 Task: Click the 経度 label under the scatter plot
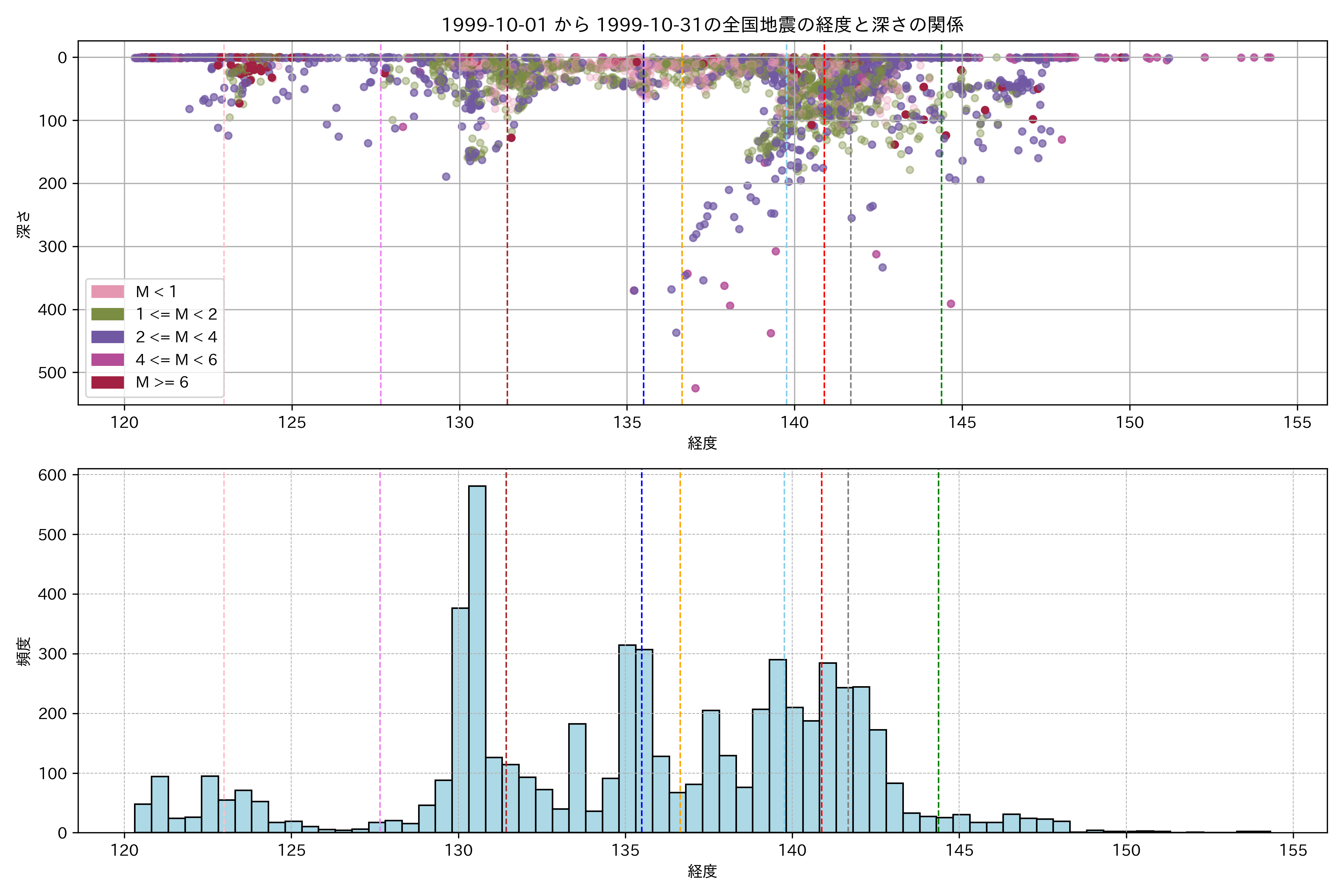[702, 443]
